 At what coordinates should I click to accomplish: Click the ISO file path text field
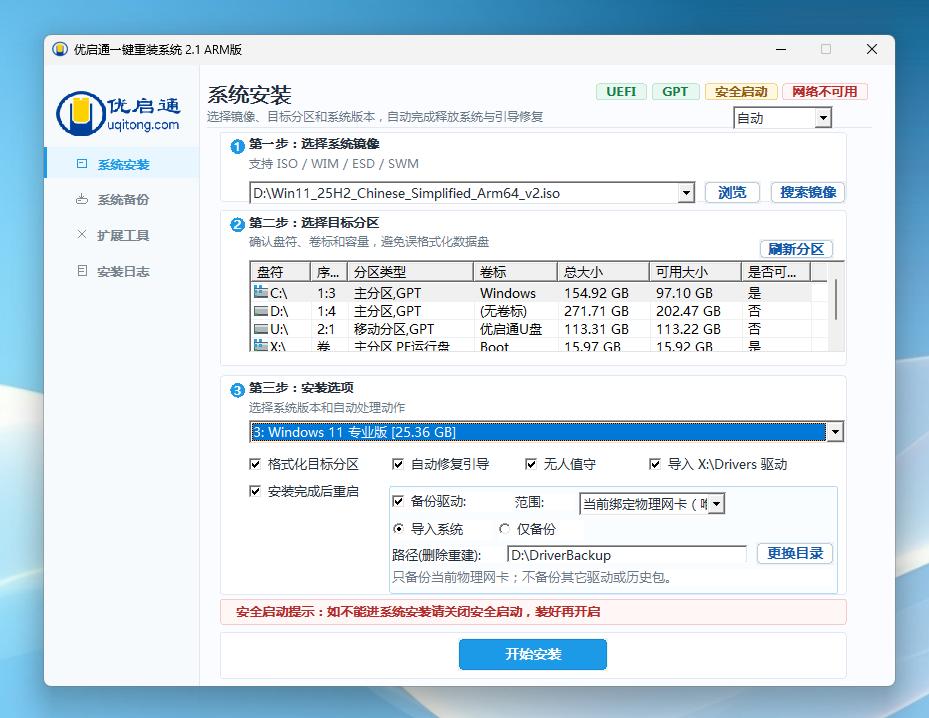[x=466, y=193]
